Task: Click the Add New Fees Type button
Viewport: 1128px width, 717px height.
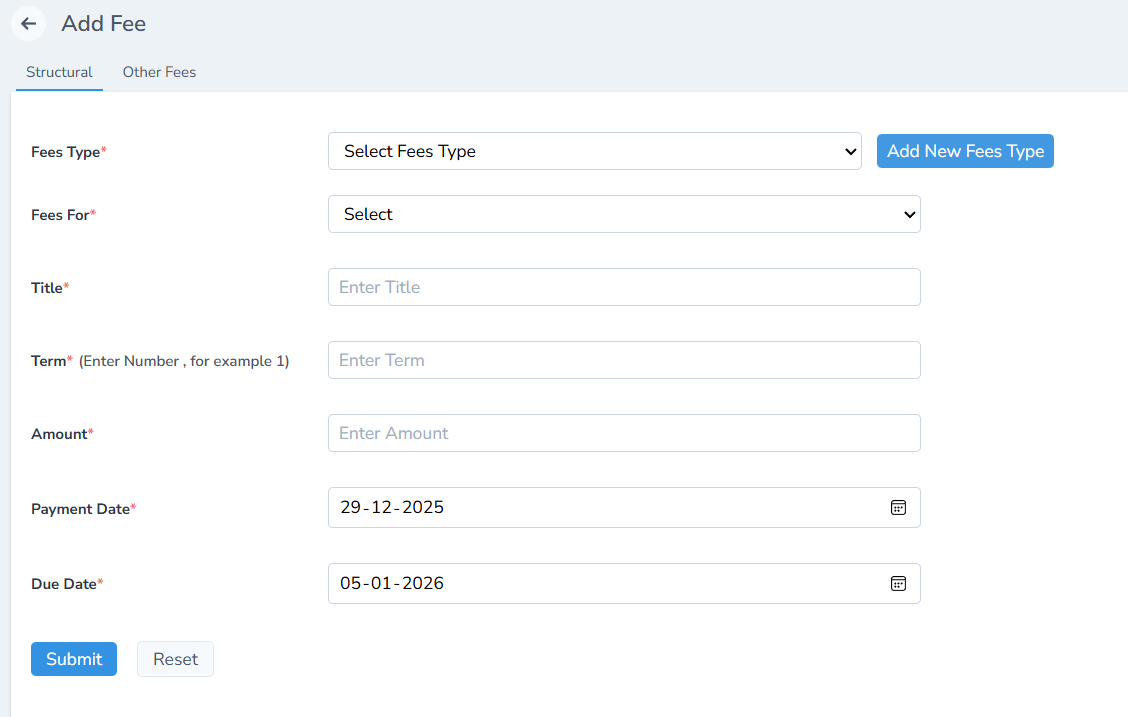Action: point(964,151)
